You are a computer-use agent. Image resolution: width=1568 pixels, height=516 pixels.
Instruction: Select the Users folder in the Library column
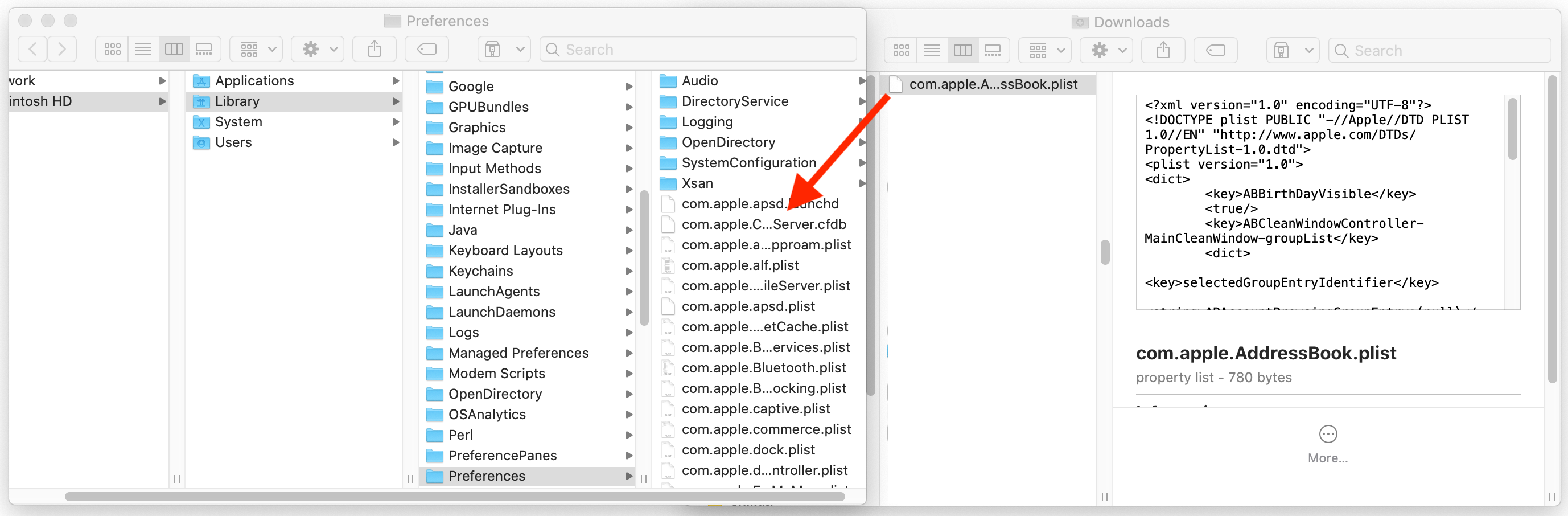point(234,142)
